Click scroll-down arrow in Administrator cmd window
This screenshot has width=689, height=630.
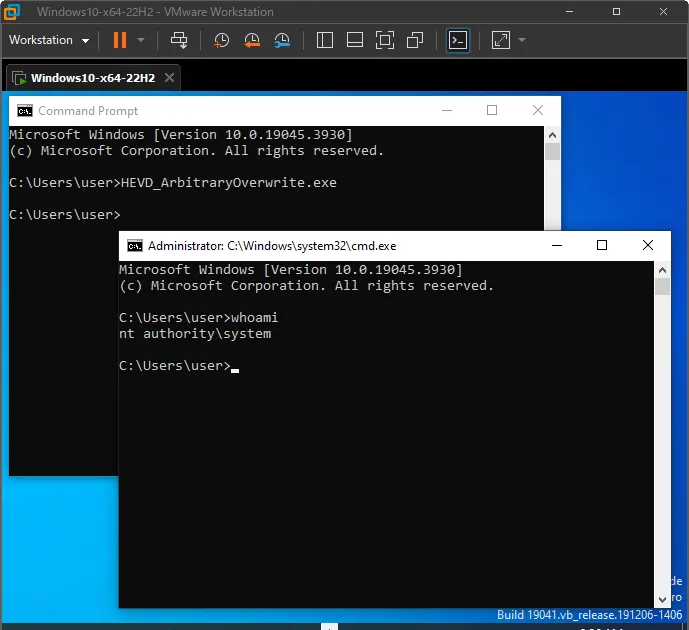pos(662,599)
